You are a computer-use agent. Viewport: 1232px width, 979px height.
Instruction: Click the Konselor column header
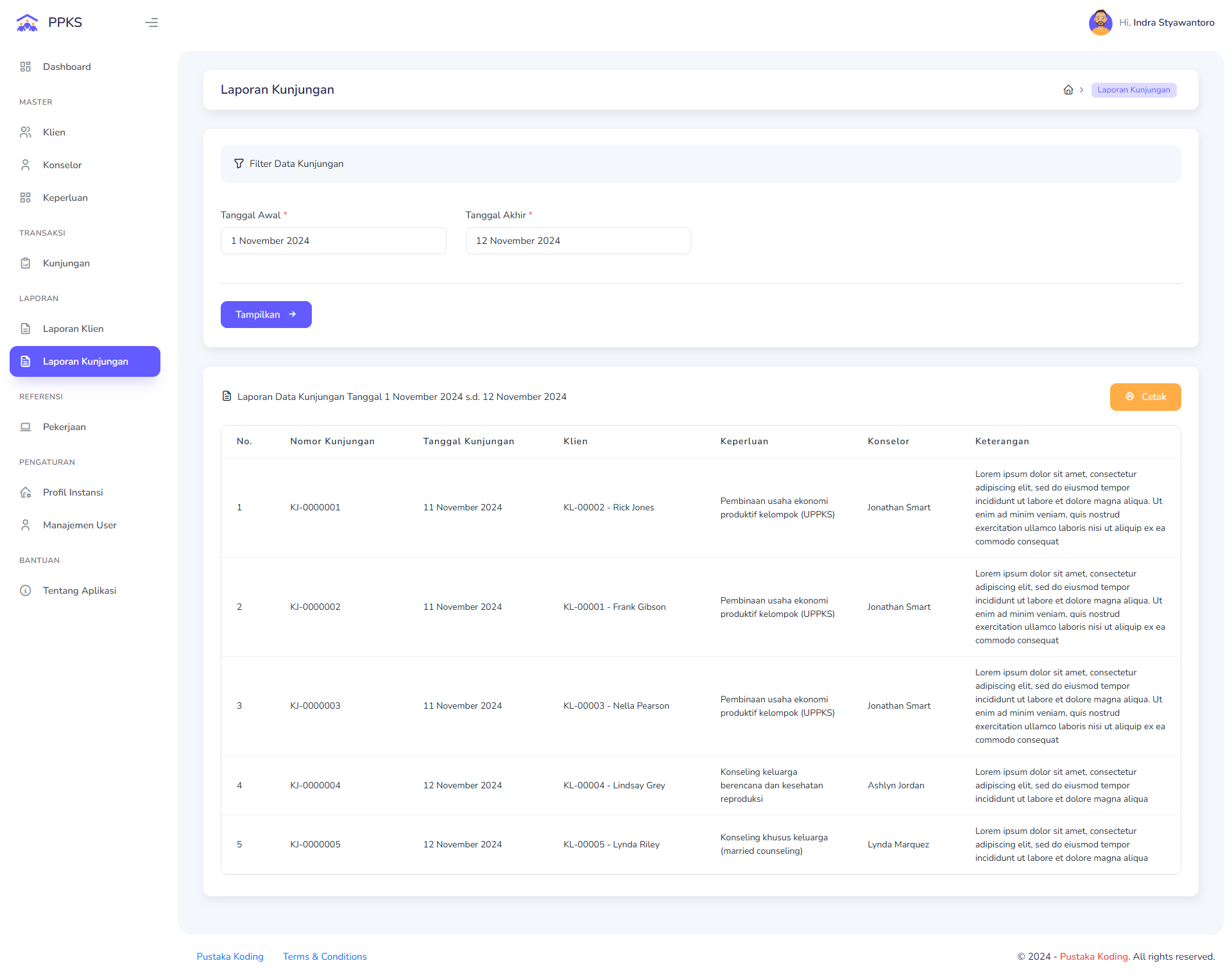coord(888,441)
